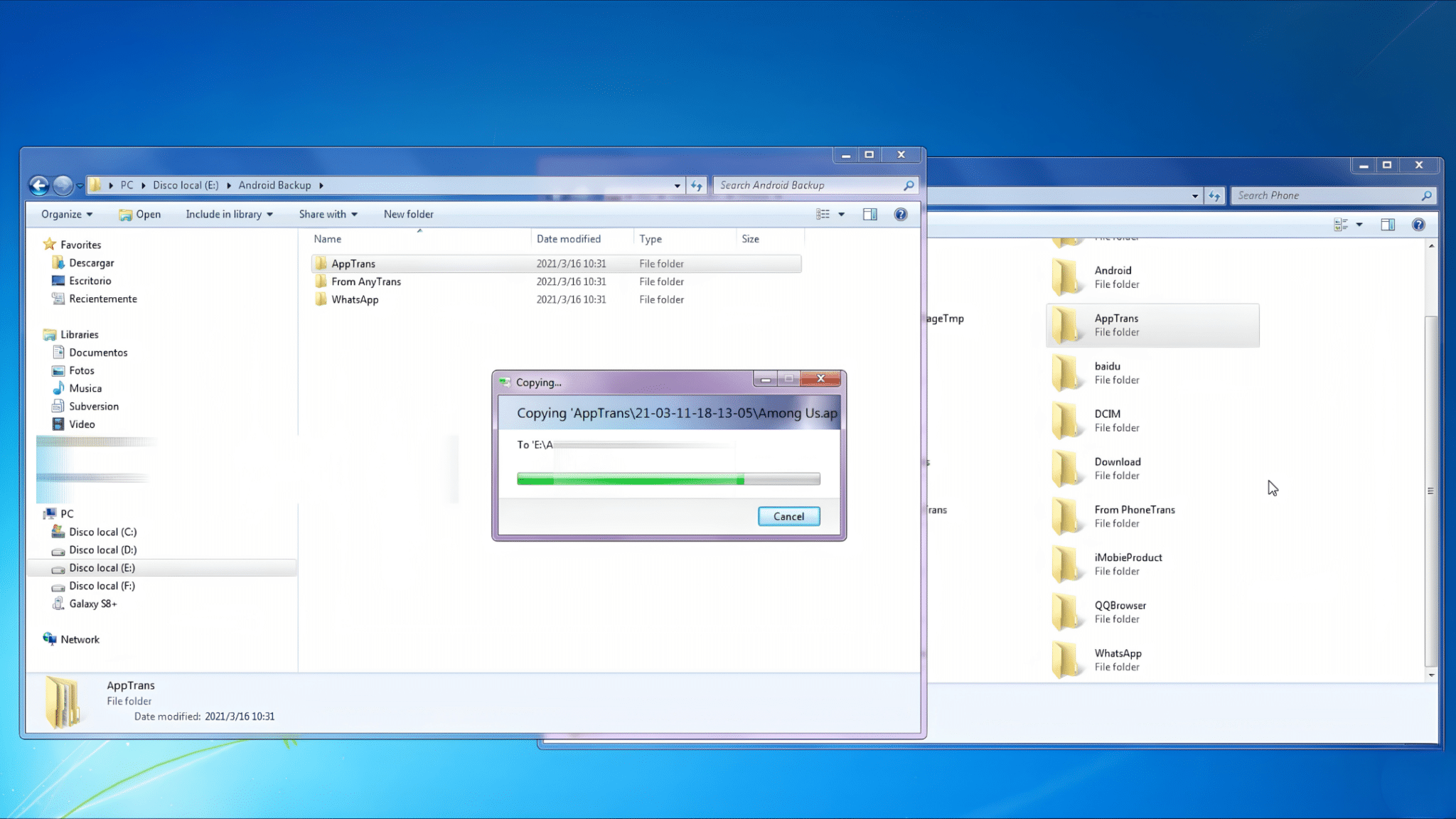Select Disco local (D:) drive
The height and width of the screenshot is (819, 1456).
[x=102, y=550]
